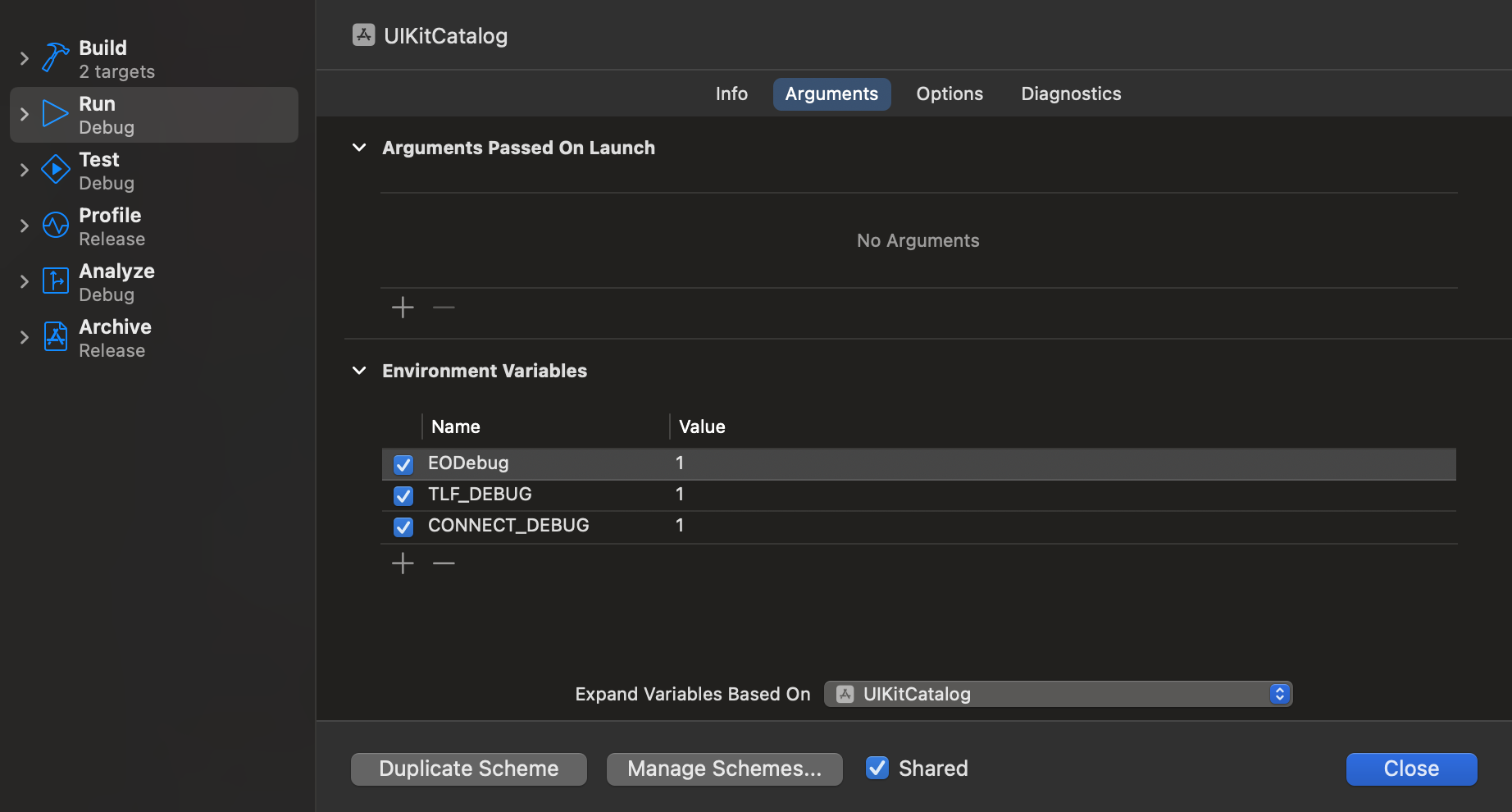
Task: Click the minus icon under Environment Variables
Action: (444, 563)
